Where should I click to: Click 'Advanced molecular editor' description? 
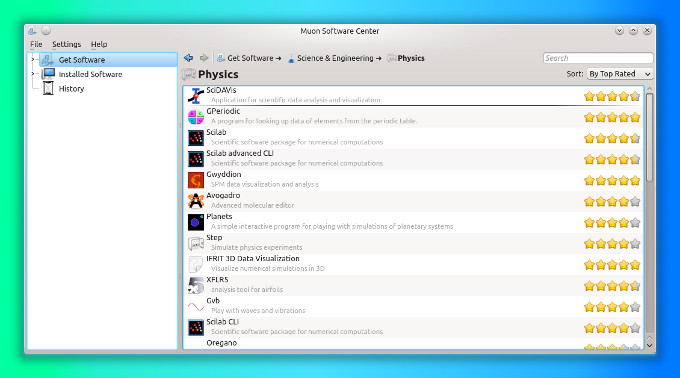point(252,205)
